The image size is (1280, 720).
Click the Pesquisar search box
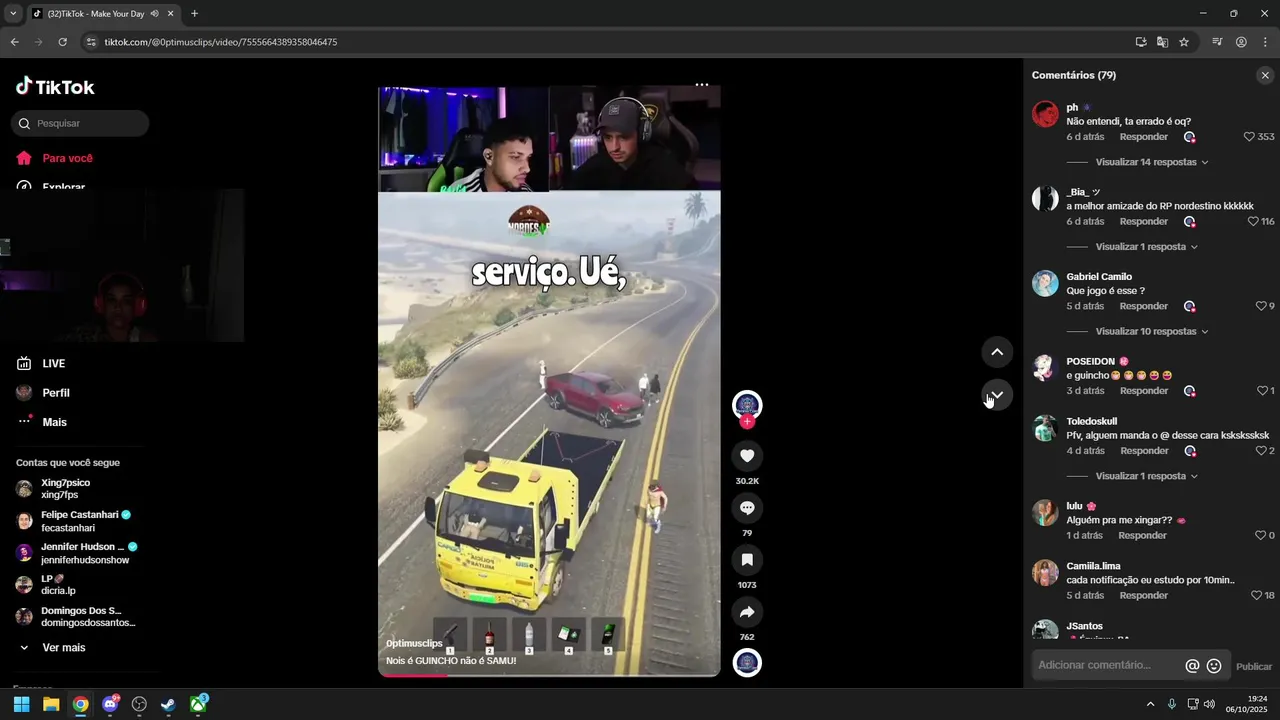(x=80, y=124)
